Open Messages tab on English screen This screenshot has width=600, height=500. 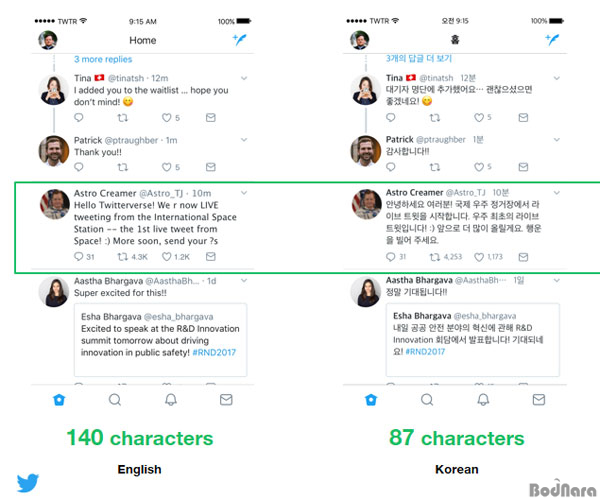tap(226, 400)
